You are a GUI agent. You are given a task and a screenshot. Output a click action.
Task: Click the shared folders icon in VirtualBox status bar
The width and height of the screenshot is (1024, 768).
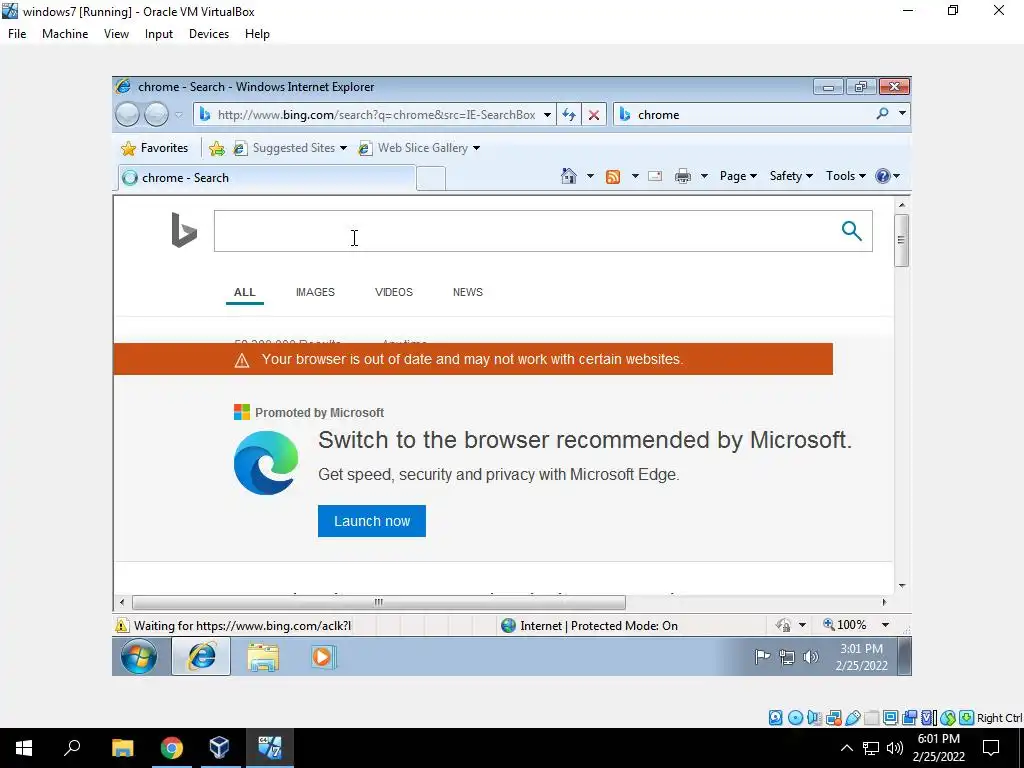(x=872, y=718)
